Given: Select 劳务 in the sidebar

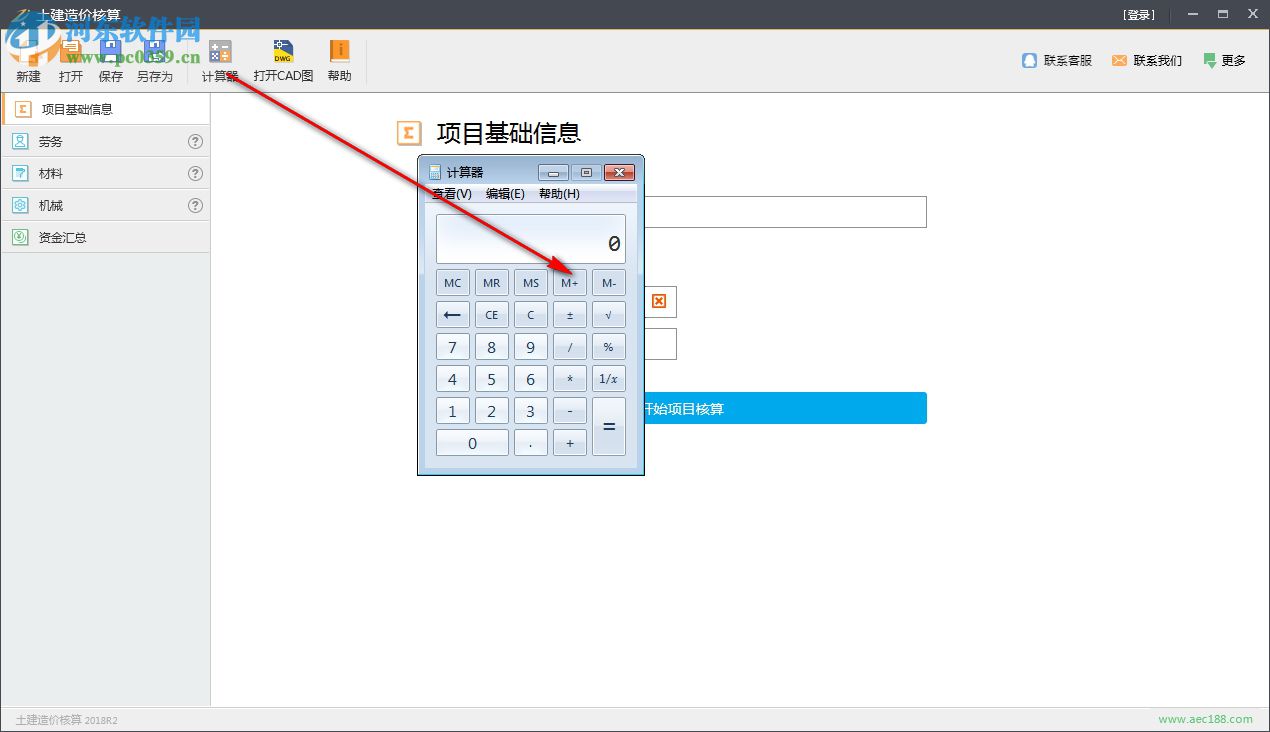Looking at the screenshot, I should (106, 142).
